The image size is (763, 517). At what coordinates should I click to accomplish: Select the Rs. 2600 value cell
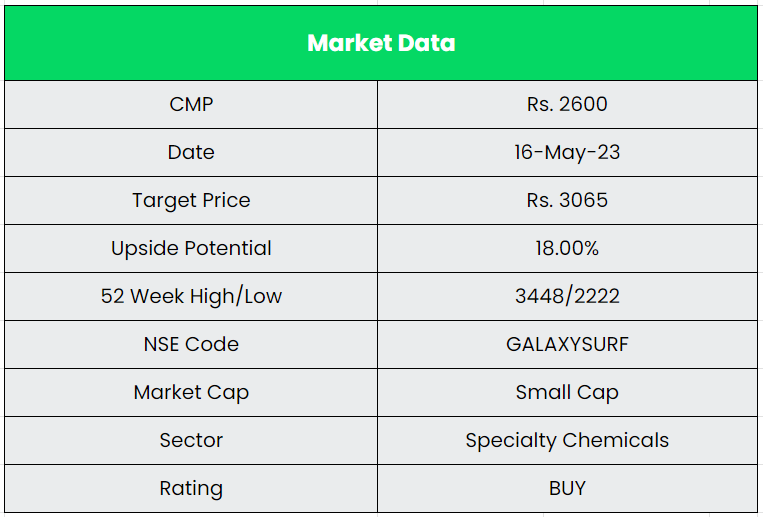pyautogui.click(x=567, y=104)
